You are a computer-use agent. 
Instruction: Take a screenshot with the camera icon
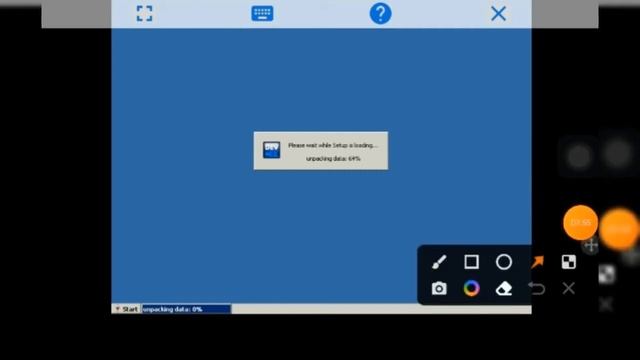coord(439,288)
